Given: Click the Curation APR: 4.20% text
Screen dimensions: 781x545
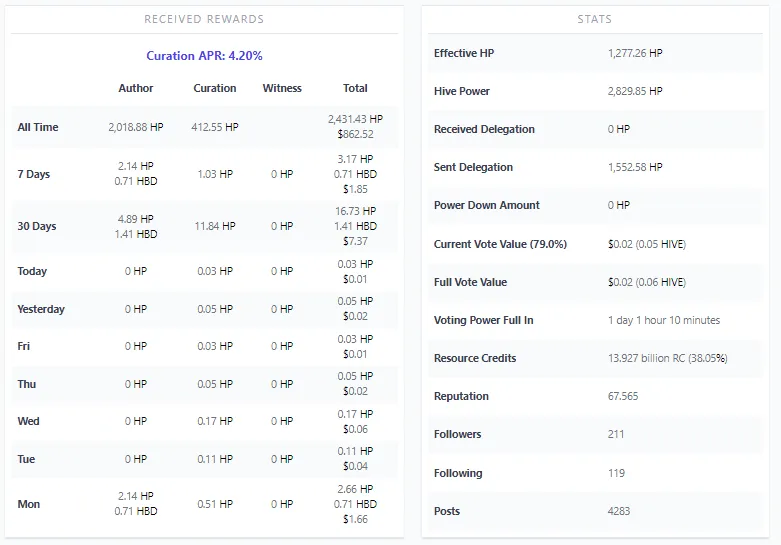Looking at the screenshot, I should tap(204, 56).
